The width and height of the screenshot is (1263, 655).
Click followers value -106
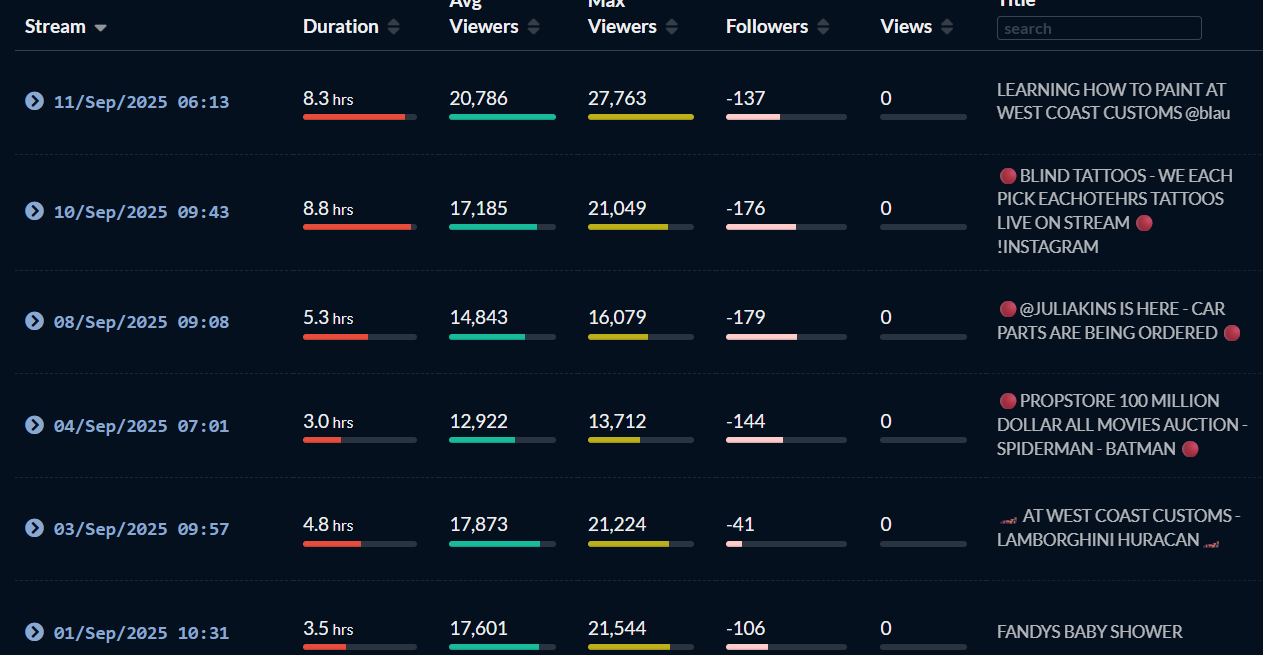746,628
